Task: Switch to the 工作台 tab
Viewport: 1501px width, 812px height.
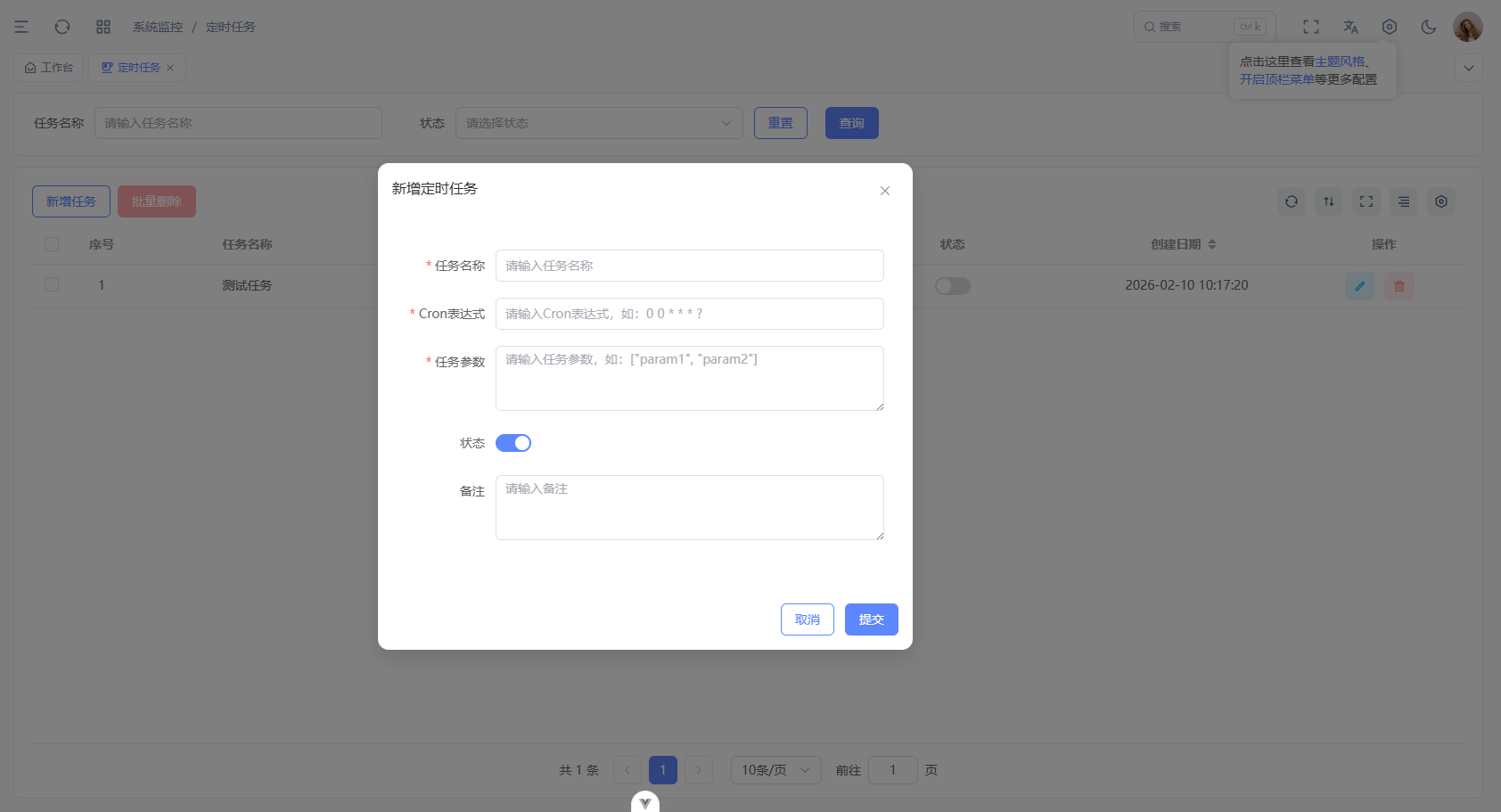Action: [48, 68]
